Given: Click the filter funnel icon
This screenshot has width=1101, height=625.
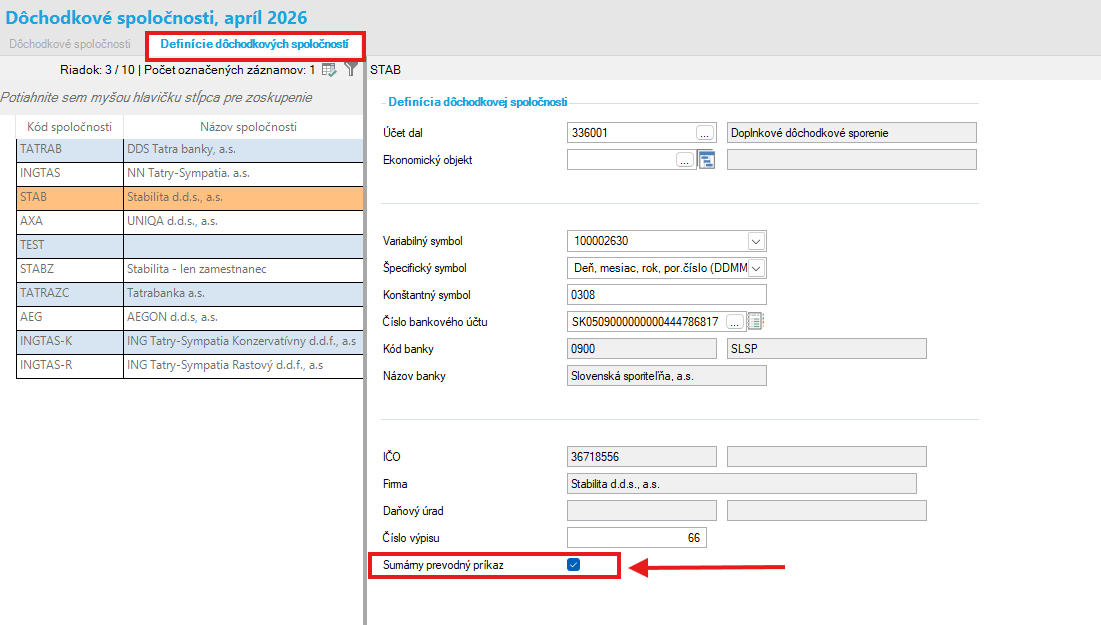Looking at the screenshot, I should [x=351, y=70].
